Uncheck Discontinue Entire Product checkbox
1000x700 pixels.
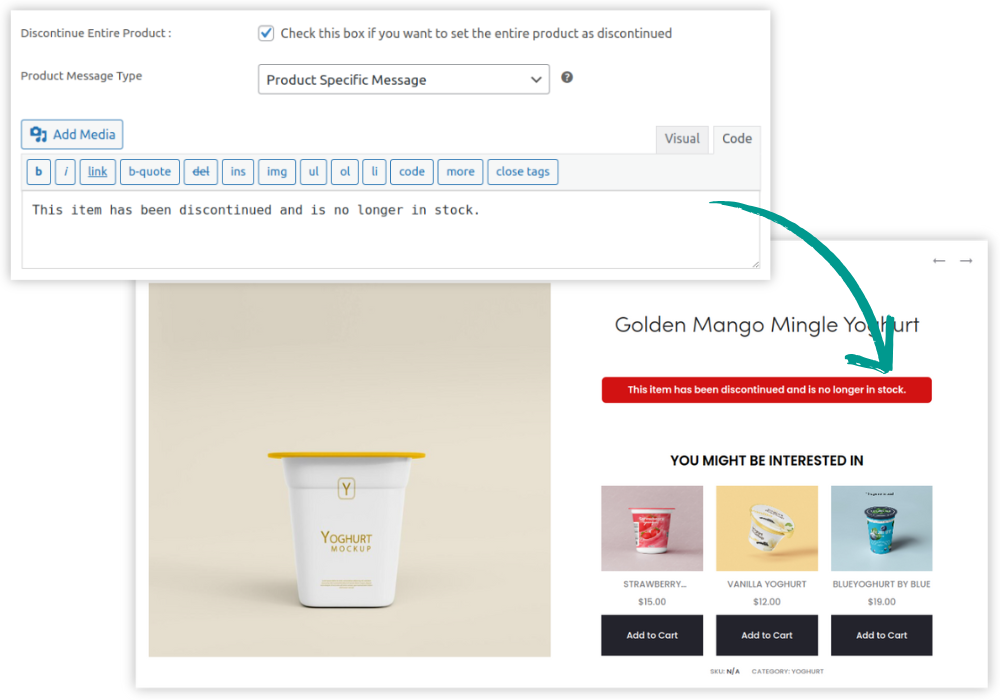tap(266, 33)
